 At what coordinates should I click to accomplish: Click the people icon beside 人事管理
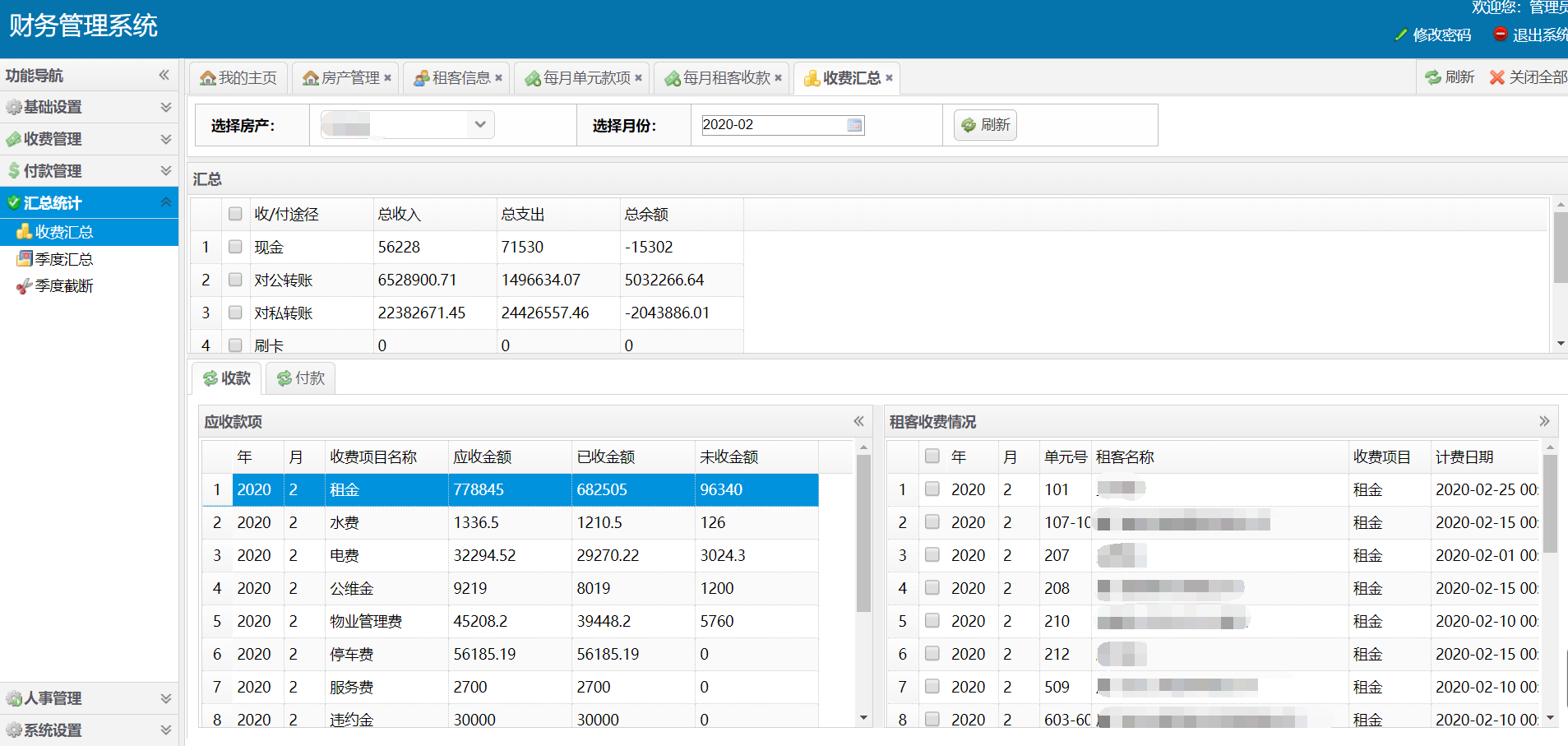[x=14, y=698]
